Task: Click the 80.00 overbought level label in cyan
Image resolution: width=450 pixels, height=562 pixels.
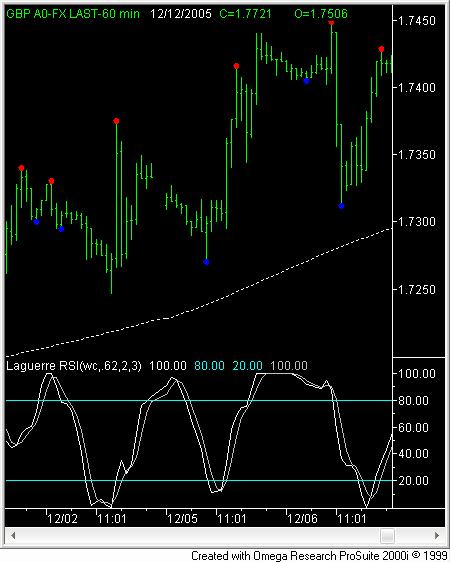Action: 209,366
